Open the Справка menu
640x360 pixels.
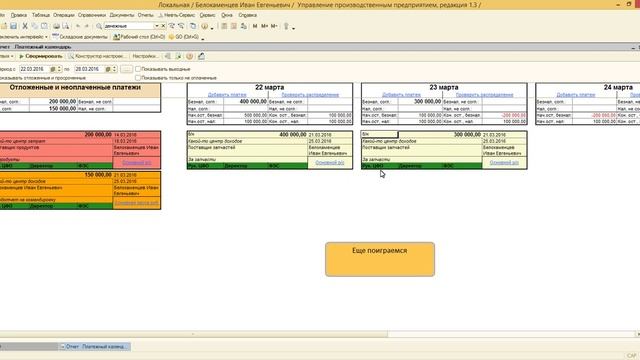pos(247,15)
